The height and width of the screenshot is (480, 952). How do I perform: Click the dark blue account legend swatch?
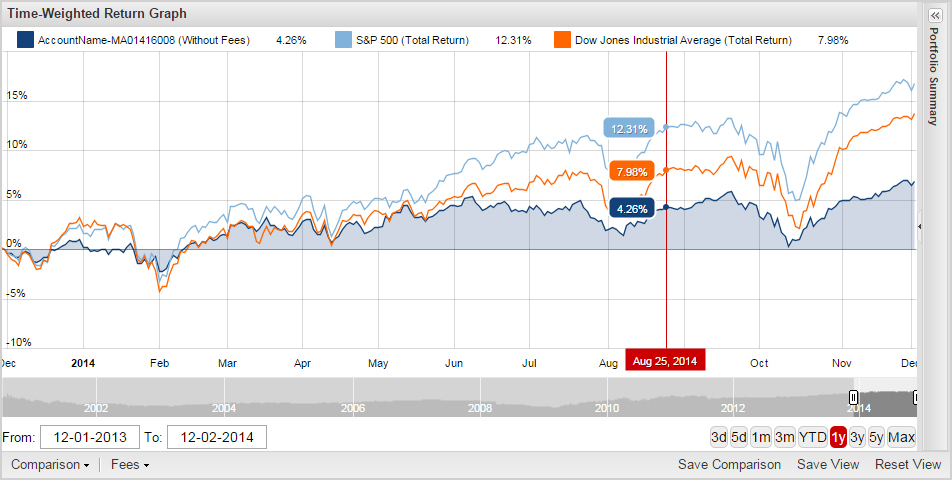click(25, 40)
